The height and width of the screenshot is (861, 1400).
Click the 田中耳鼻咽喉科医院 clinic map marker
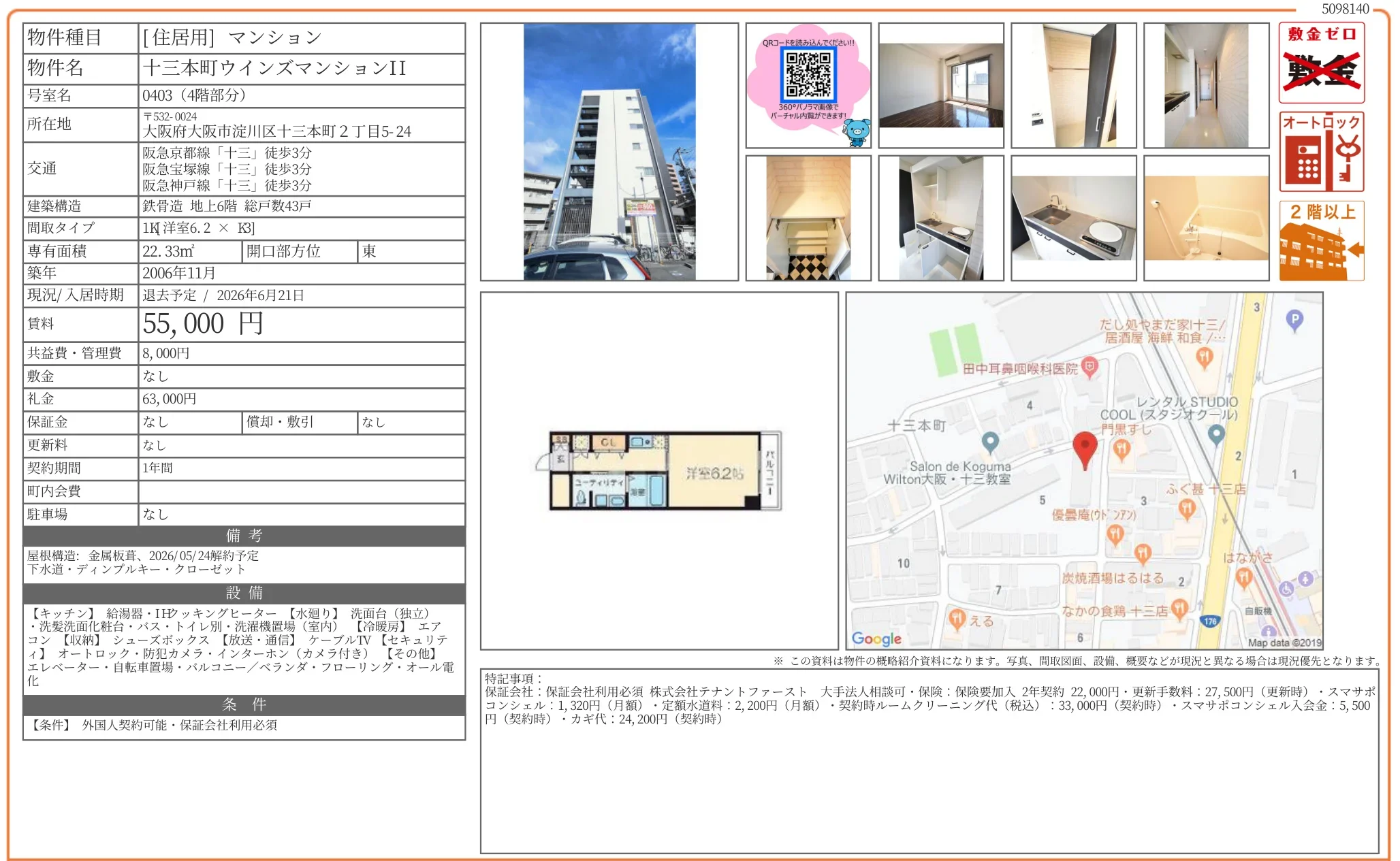click(x=1089, y=367)
